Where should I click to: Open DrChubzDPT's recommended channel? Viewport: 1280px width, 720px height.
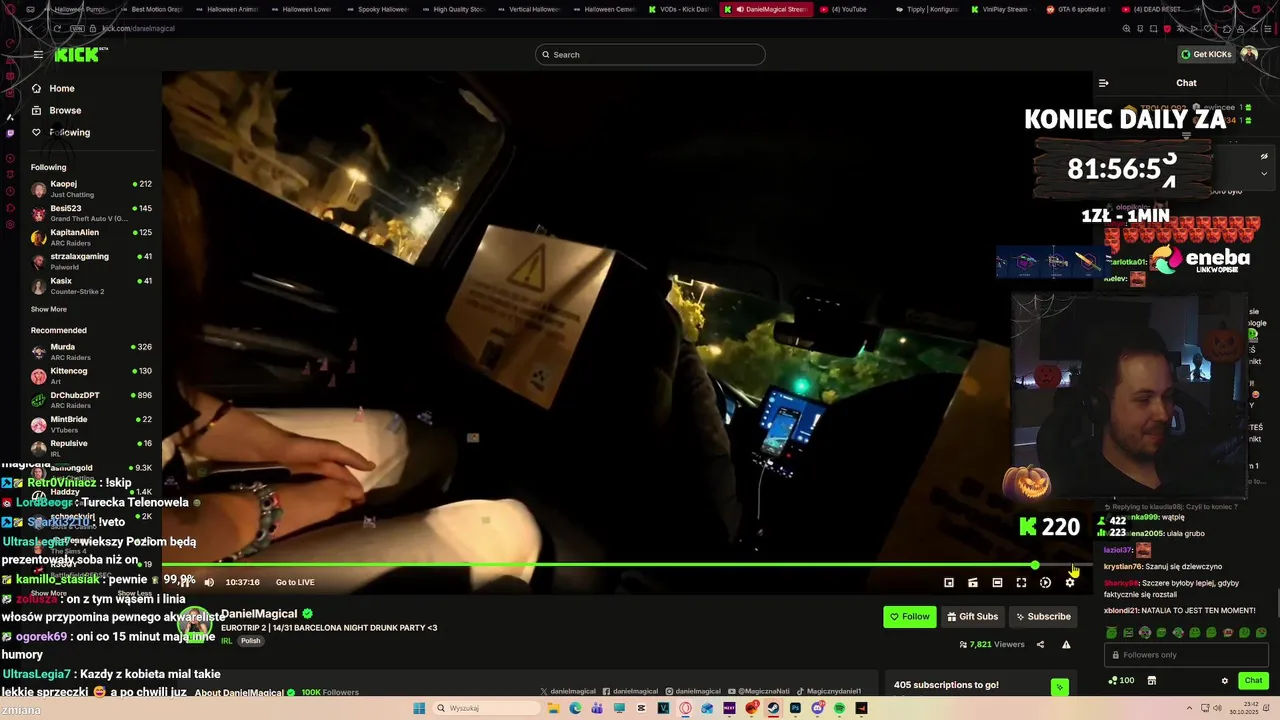pyautogui.click(x=91, y=399)
